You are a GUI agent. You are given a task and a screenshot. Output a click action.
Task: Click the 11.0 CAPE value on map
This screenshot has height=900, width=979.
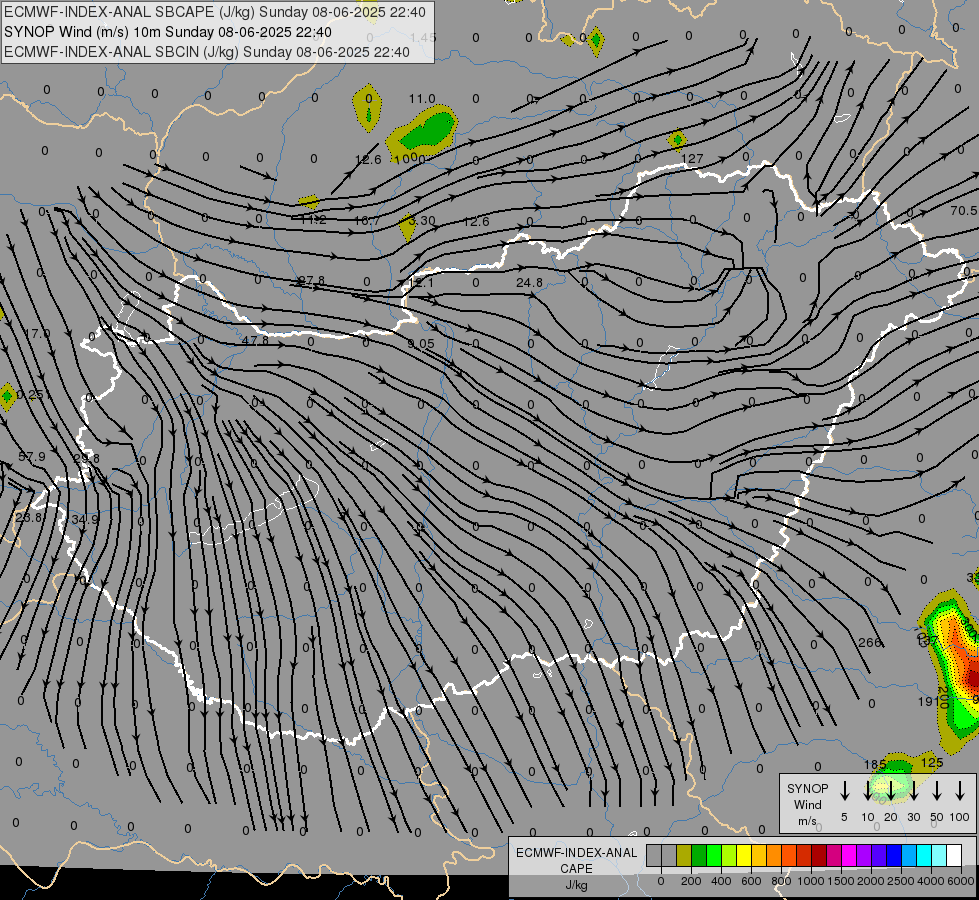click(422, 99)
